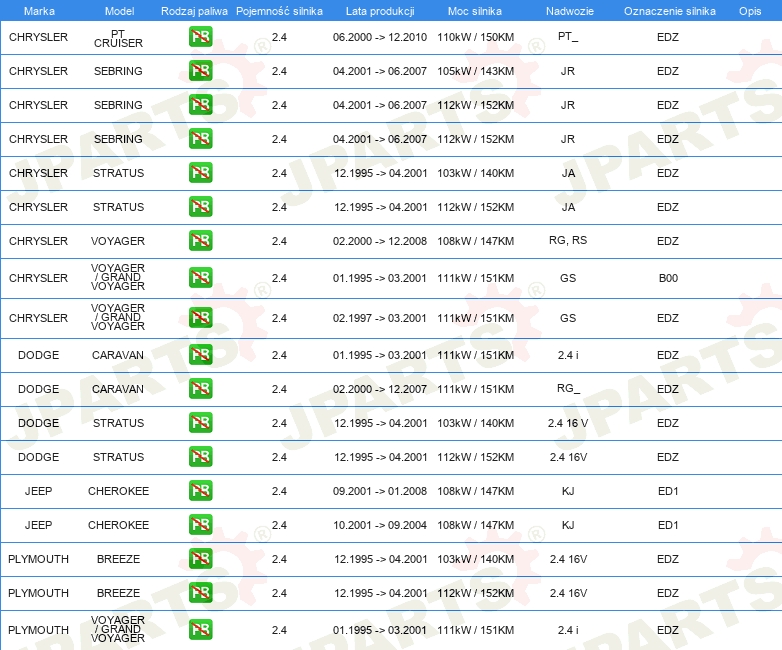Click fuel icon in Plymouth Voyager / Grand Voyager row
The image size is (782, 650).
(x=200, y=630)
